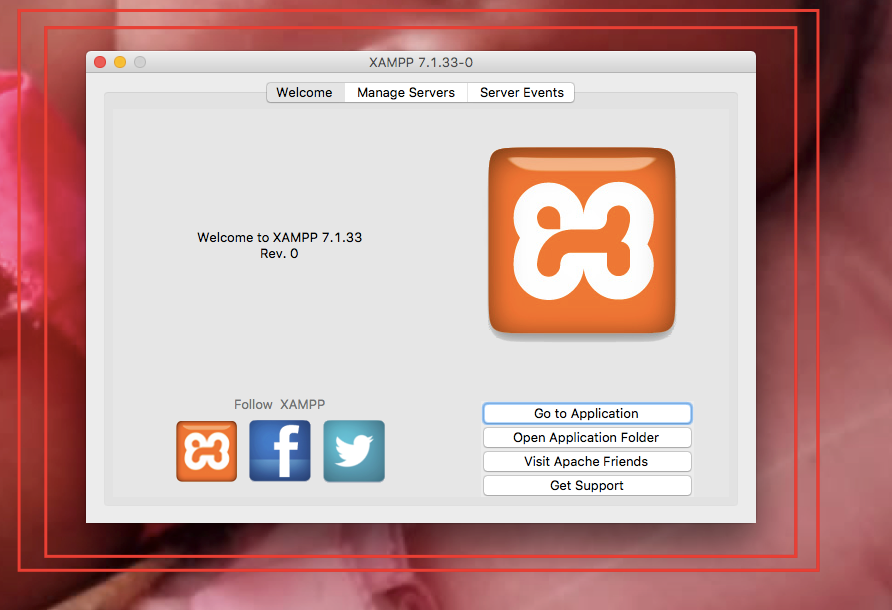The image size is (892, 610).
Task: Click Open Application Folder button
Action: [x=587, y=438]
